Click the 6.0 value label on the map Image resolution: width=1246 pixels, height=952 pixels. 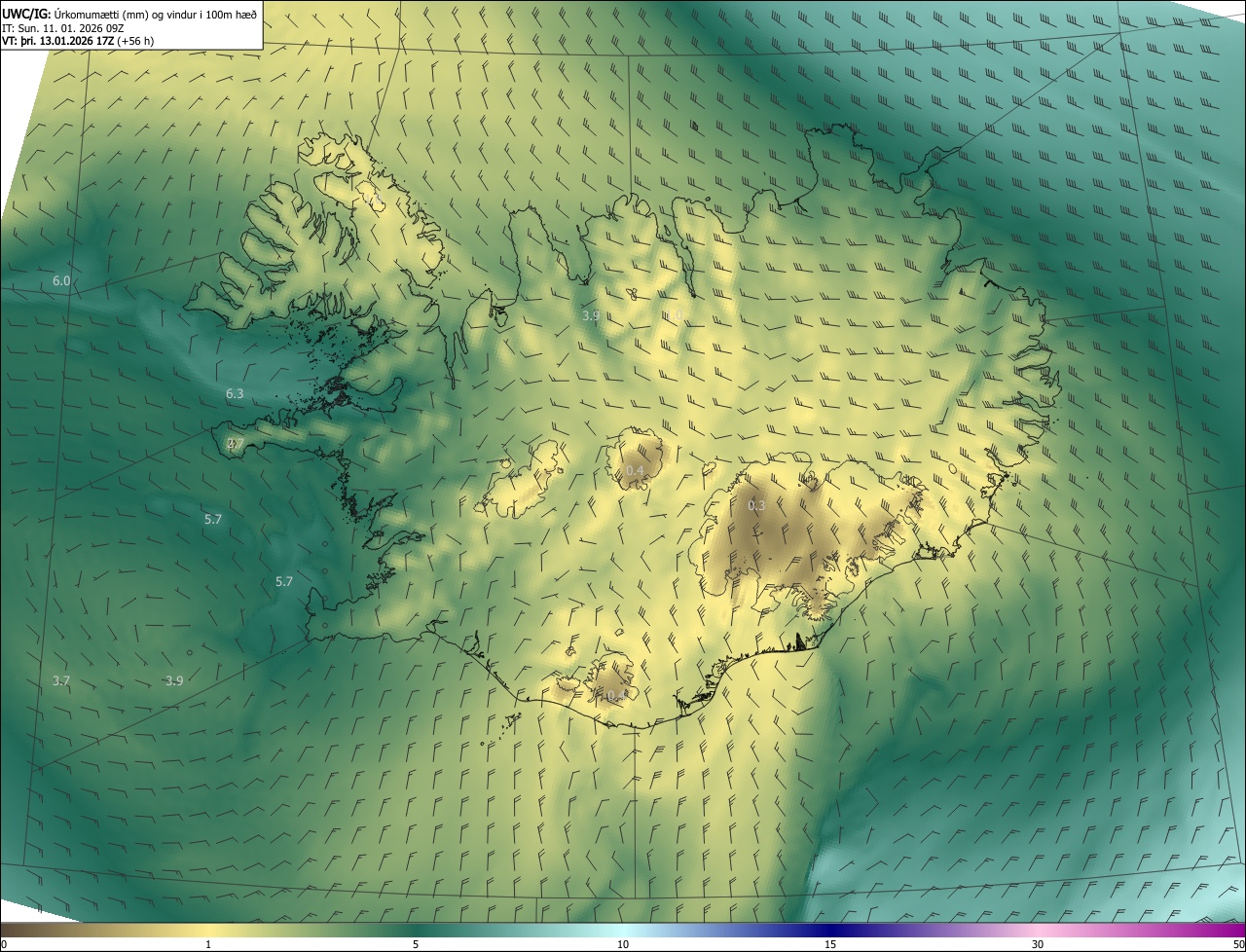click(61, 280)
